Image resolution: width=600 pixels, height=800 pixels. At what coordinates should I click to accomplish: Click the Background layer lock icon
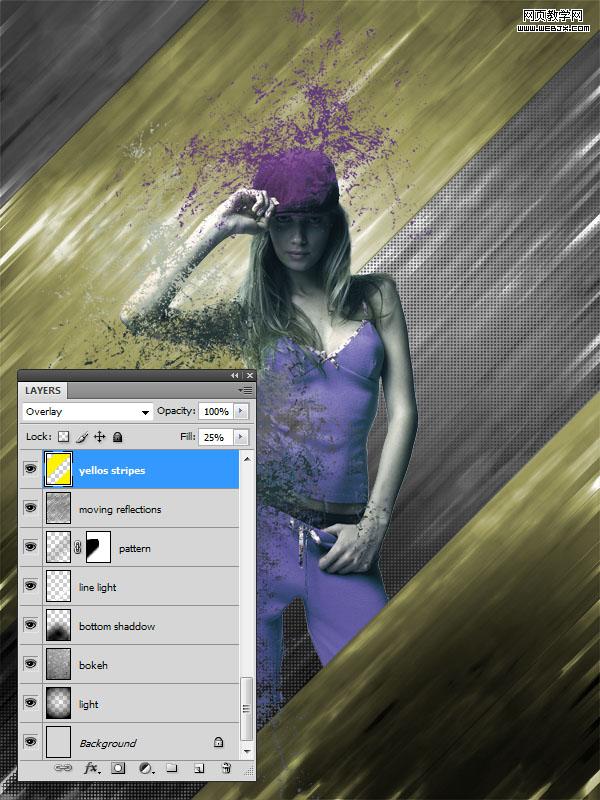click(218, 742)
